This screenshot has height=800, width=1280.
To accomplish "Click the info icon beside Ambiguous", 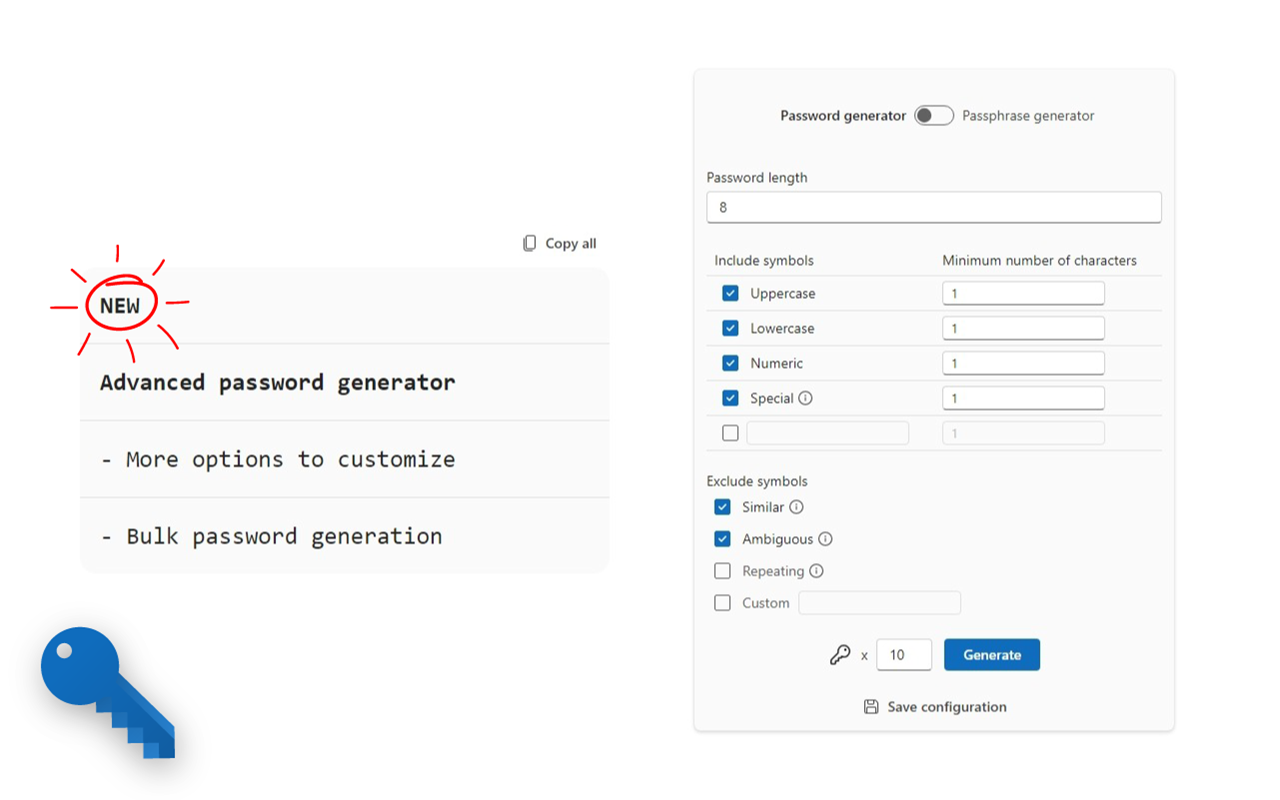I will (825, 539).
